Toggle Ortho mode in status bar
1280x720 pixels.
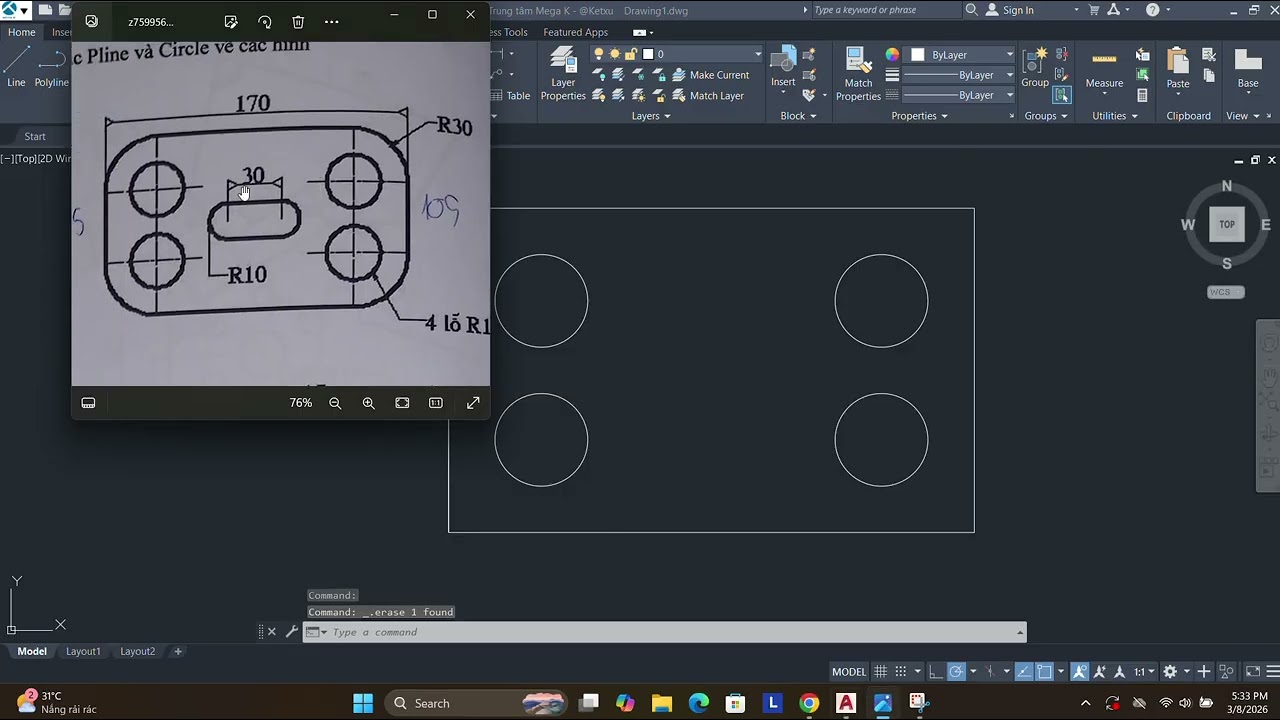935,672
